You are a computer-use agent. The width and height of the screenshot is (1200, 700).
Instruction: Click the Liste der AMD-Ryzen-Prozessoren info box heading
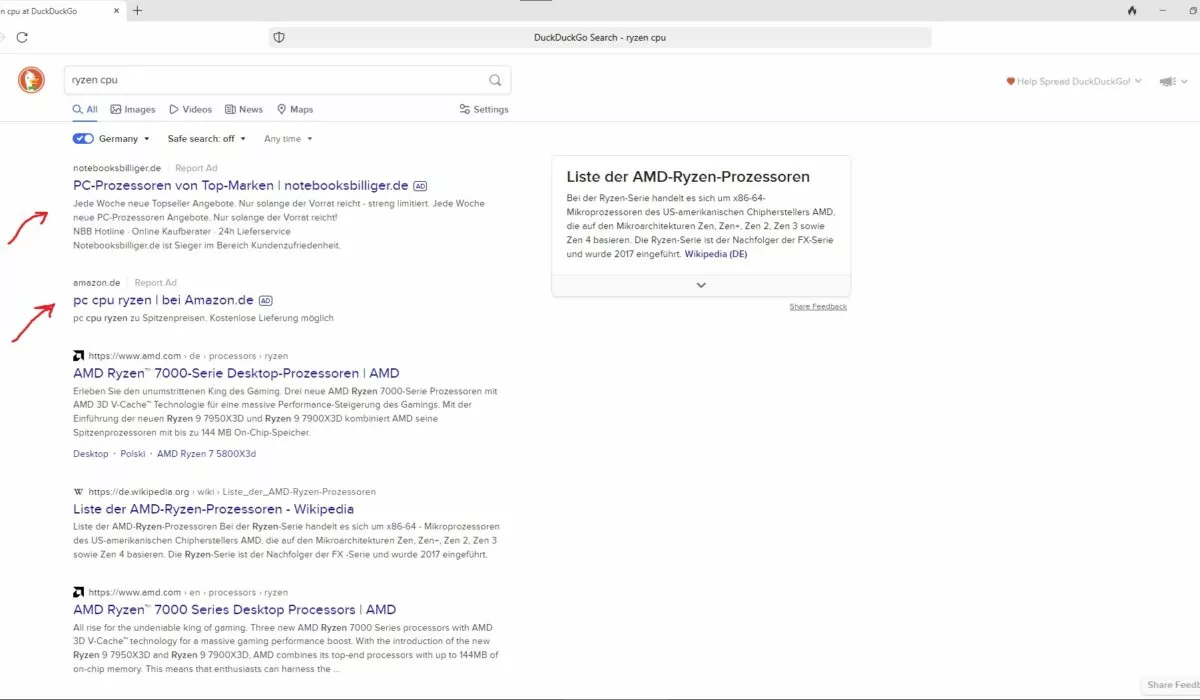point(688,177)
